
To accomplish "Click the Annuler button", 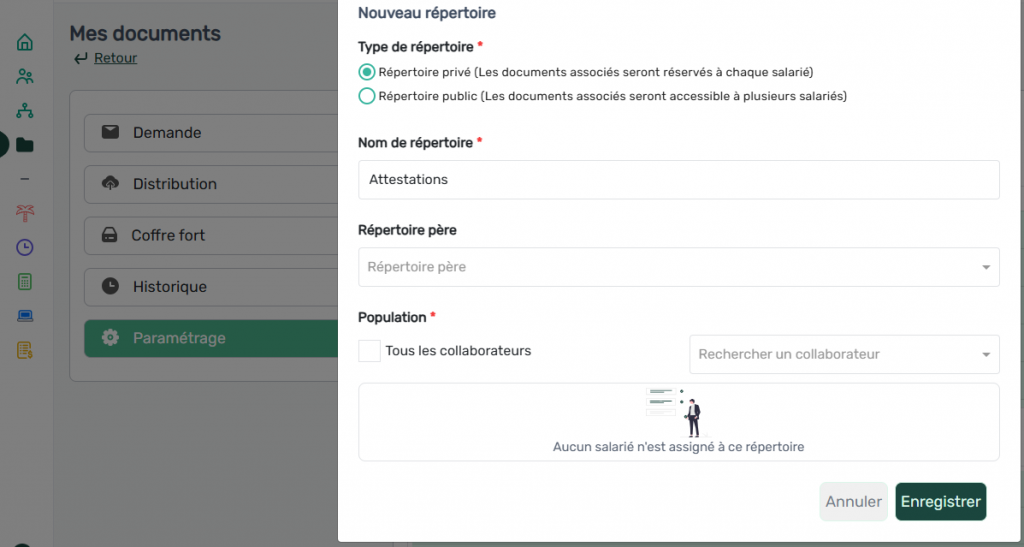I will pos(853,502).
